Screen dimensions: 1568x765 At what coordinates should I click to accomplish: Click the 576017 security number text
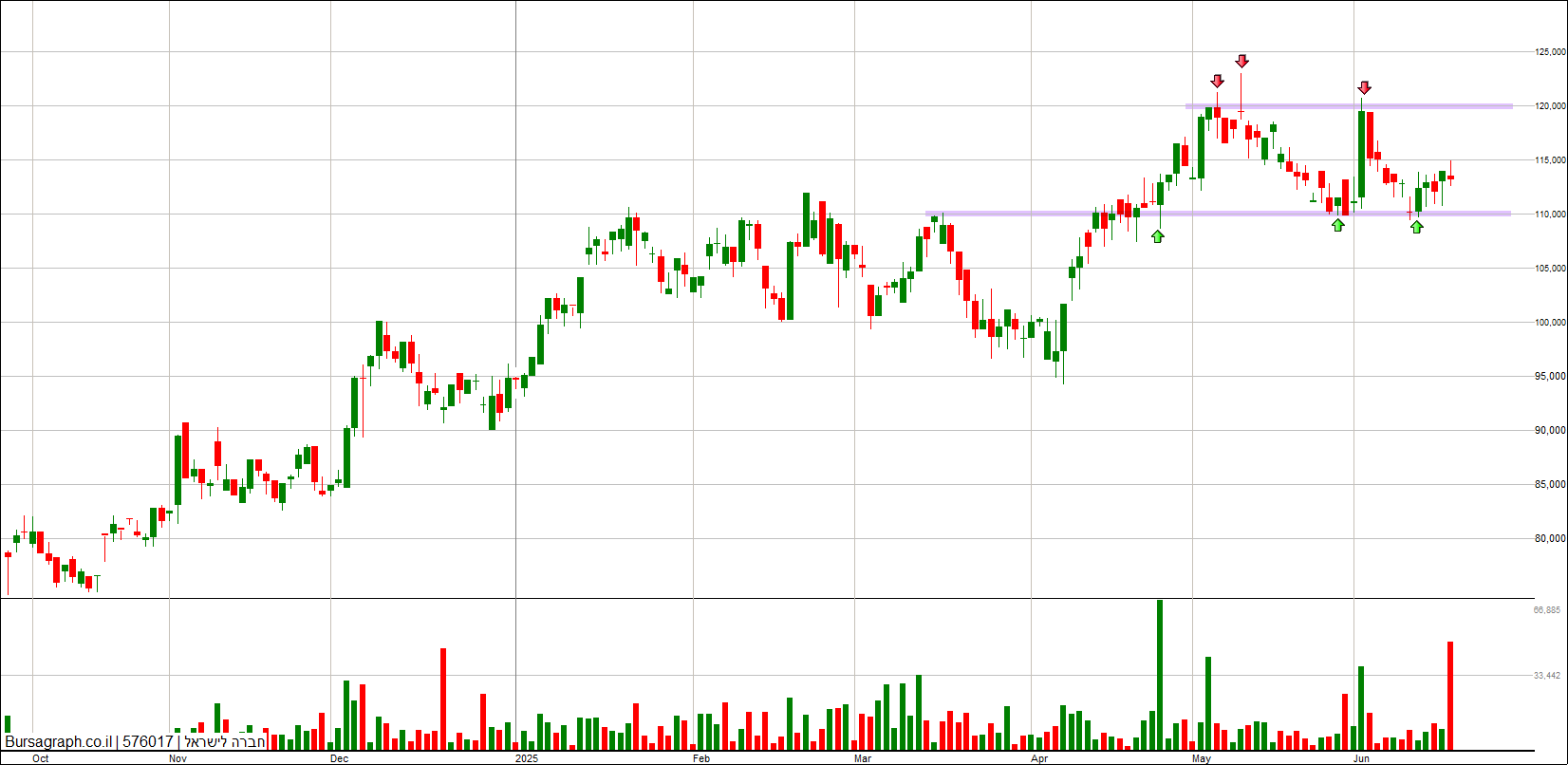[148, 742]
